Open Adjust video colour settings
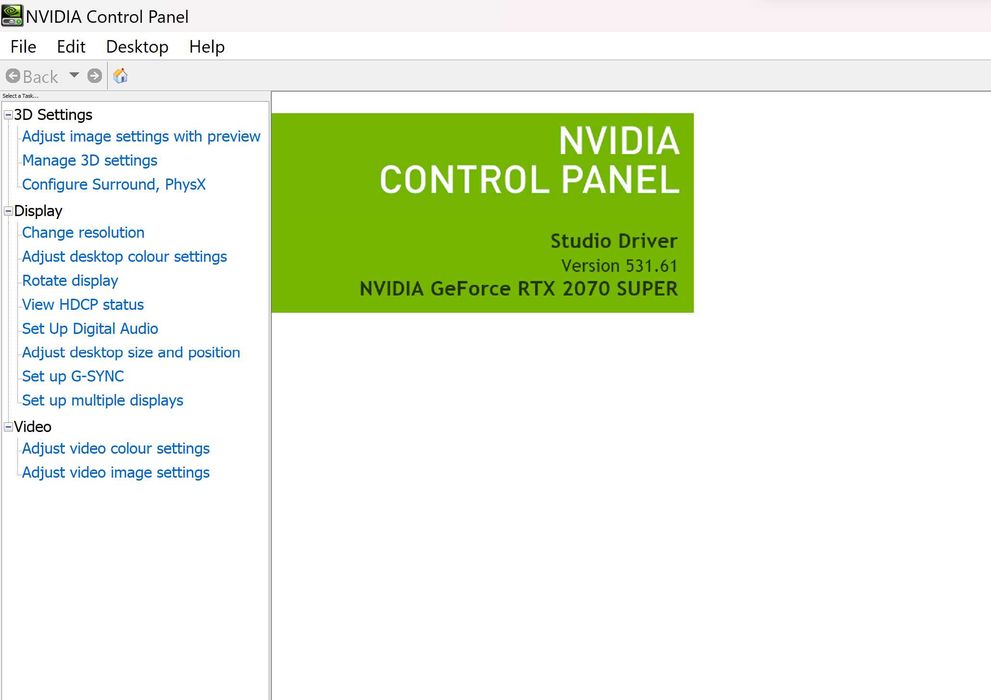The height and width of the screenshot is (700, 991). 116,449
